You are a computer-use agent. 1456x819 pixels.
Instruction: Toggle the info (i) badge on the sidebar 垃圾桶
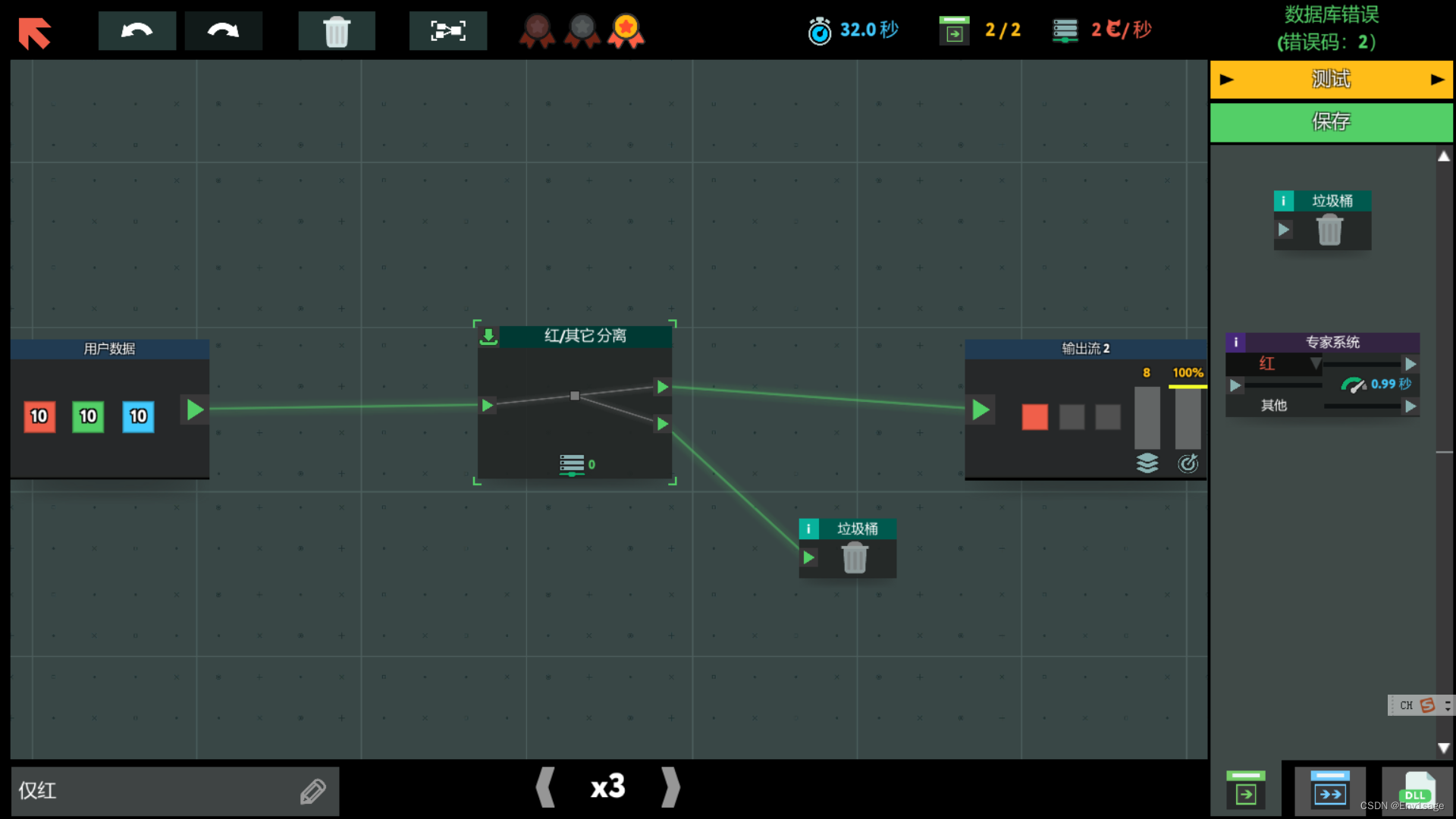(1283, 200)
